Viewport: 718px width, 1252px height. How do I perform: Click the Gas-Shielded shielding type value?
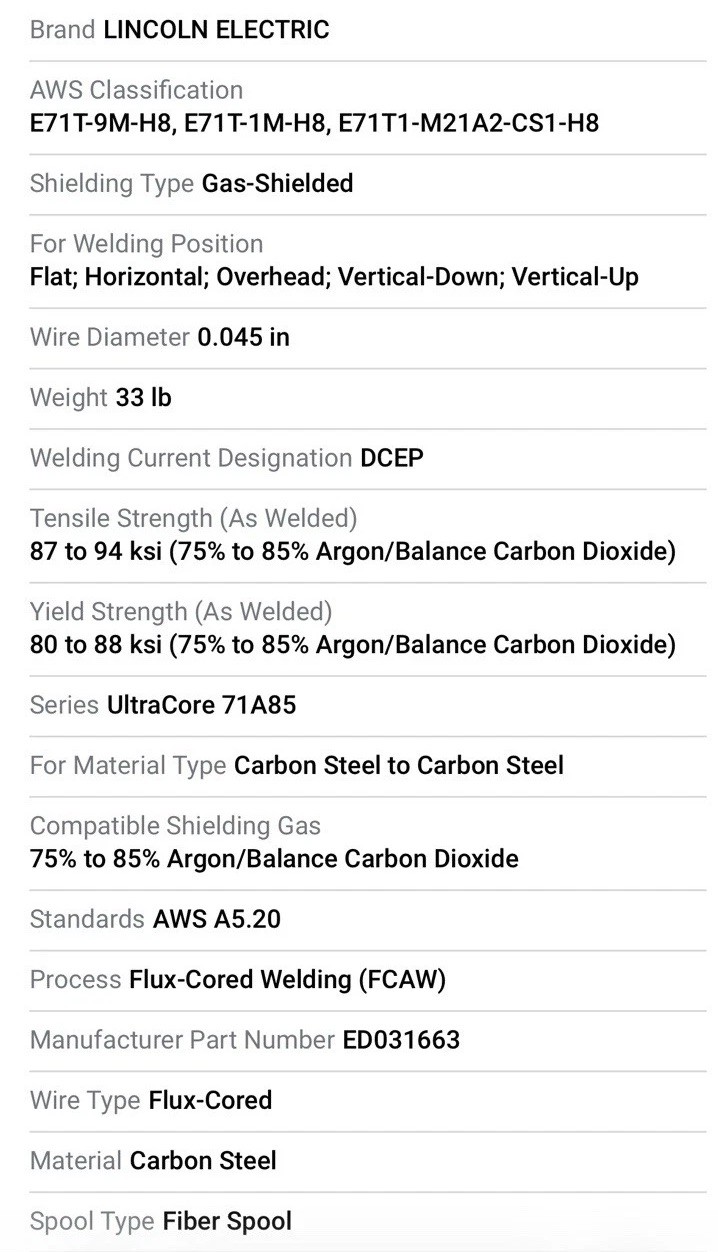(x=277, y=183)
